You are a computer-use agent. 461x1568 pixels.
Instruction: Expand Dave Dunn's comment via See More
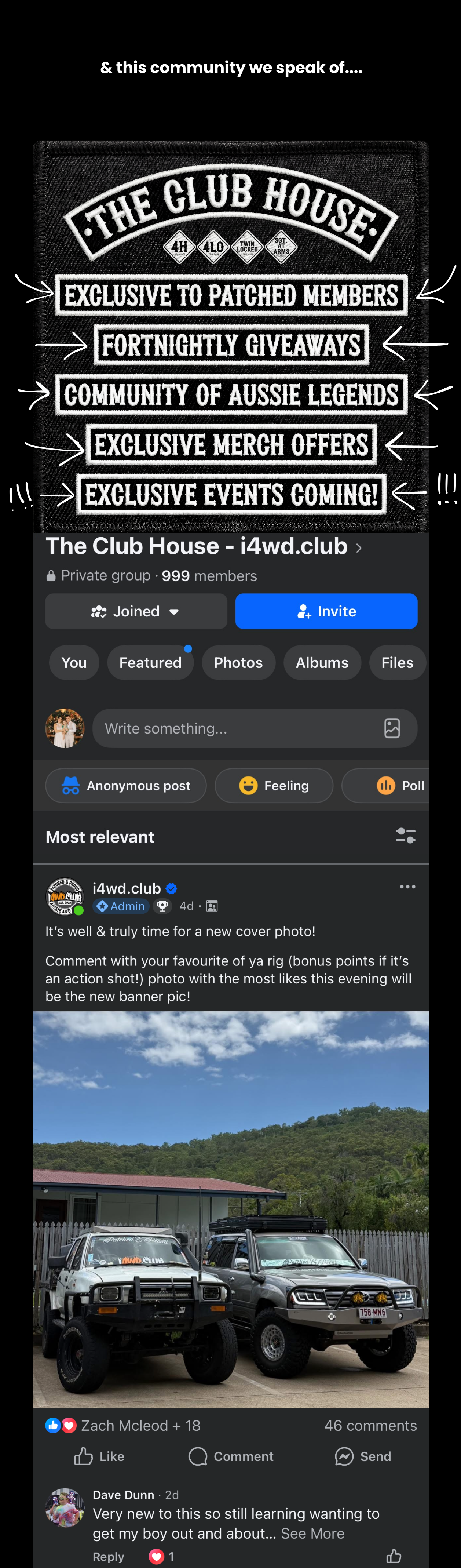point(312,1533)
